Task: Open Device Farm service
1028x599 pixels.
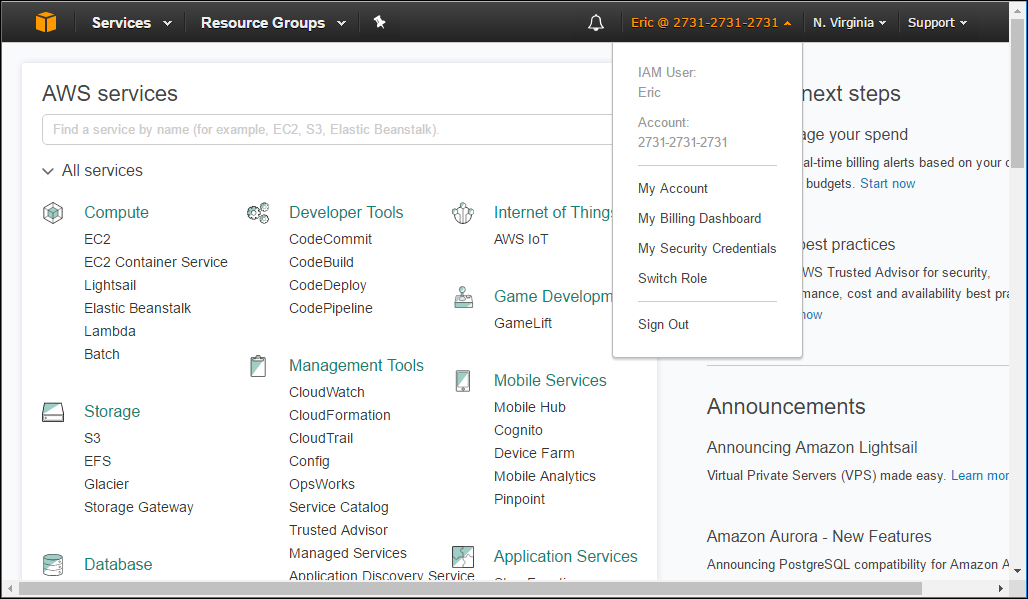Action: [534, 453]
